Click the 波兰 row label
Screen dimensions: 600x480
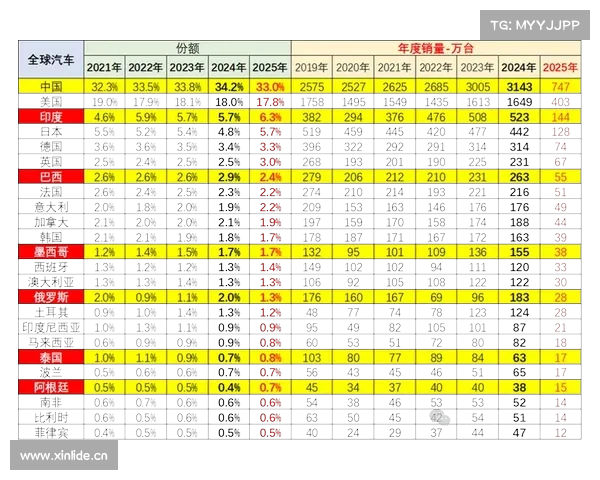click(51, 372)
